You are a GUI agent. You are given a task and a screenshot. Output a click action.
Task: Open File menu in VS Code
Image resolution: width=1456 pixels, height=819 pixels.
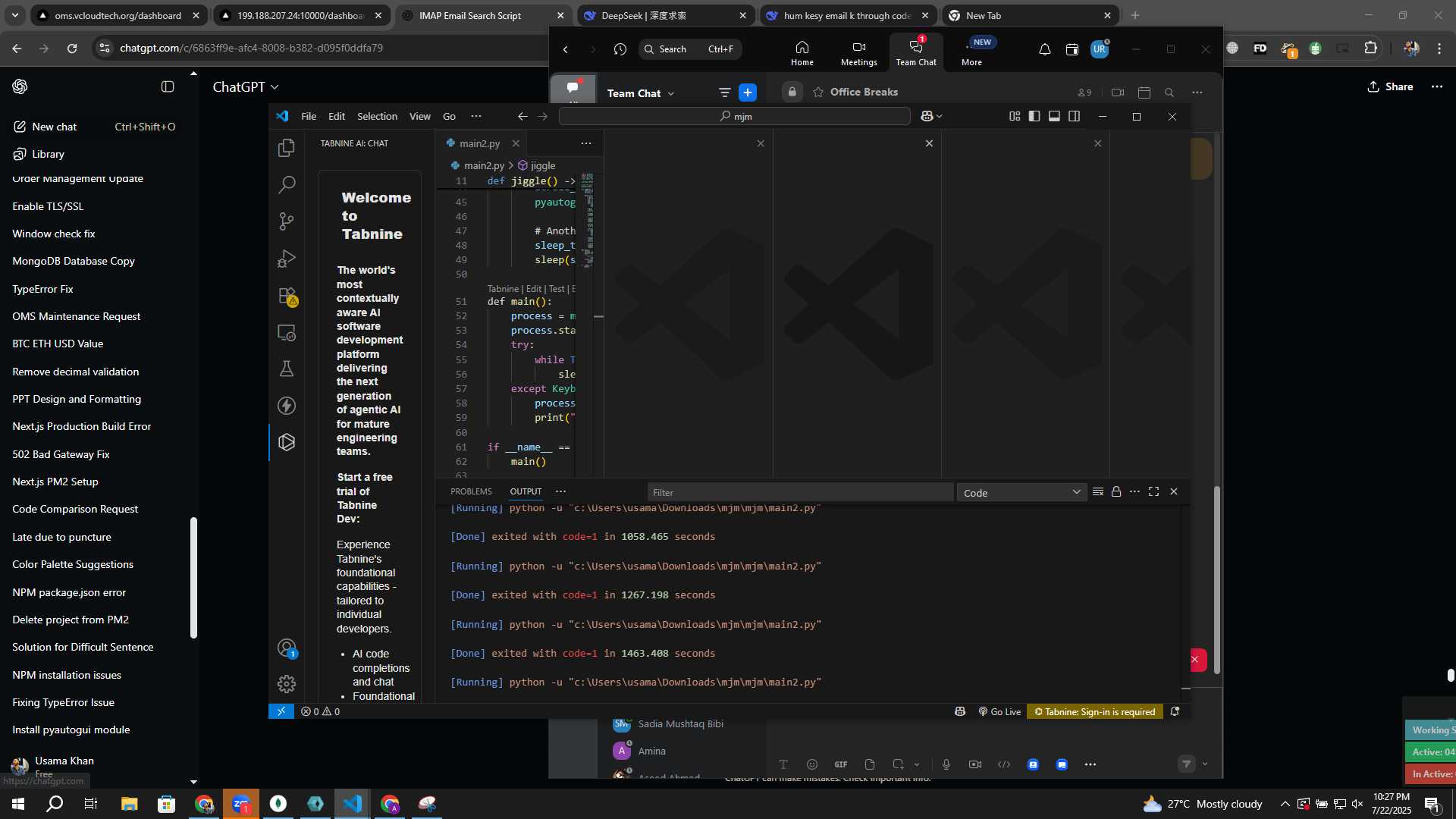pyautogui.click(x=309, y=116)
